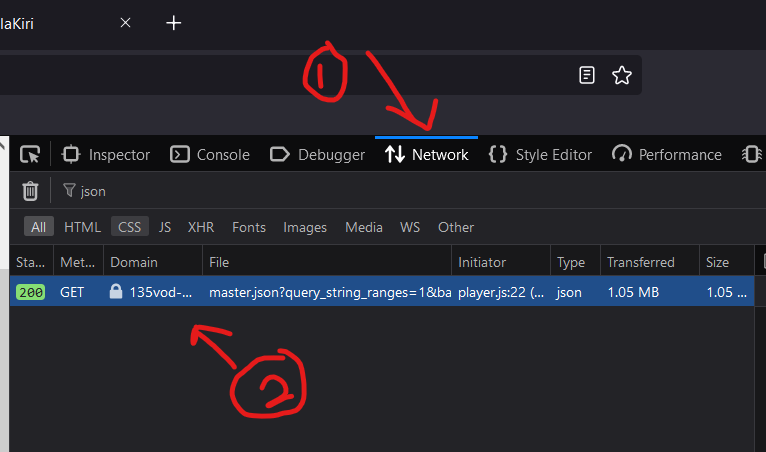Screen dimensions: 766x452
Task: Click the json type cell in request row
Action: point(569,292)
